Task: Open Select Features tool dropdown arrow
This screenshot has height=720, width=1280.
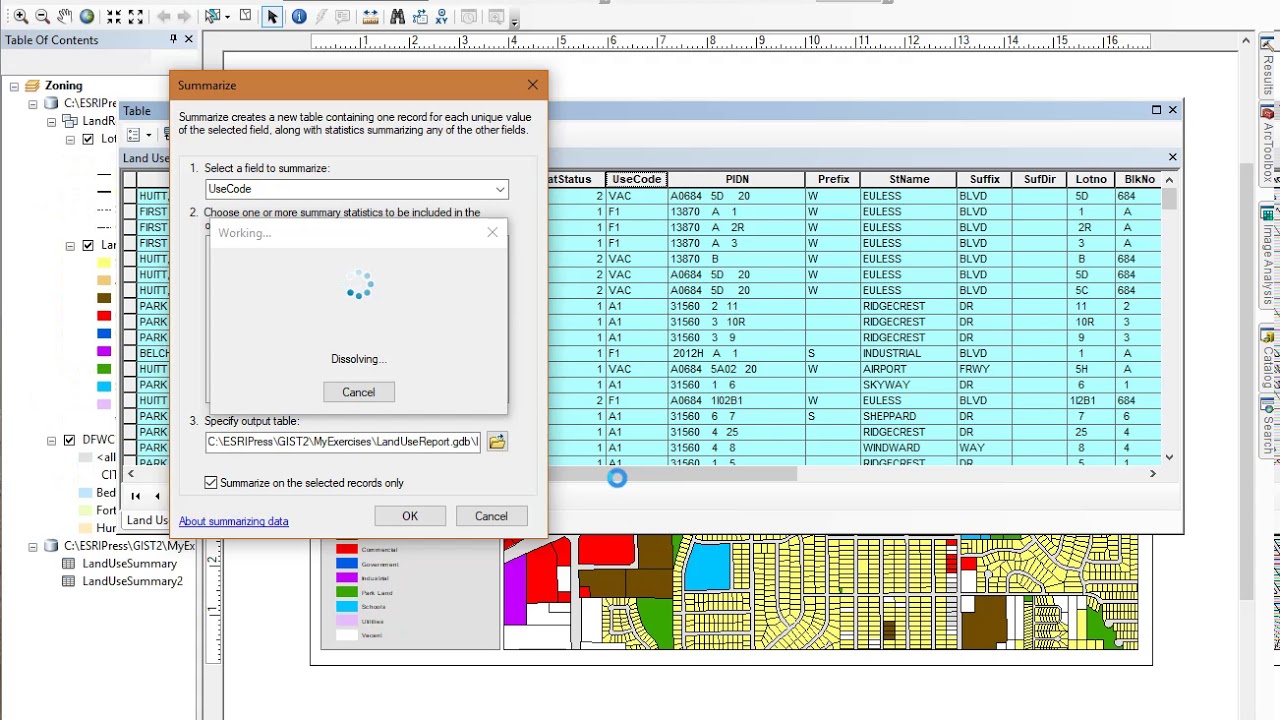Action: pos(226,17)
